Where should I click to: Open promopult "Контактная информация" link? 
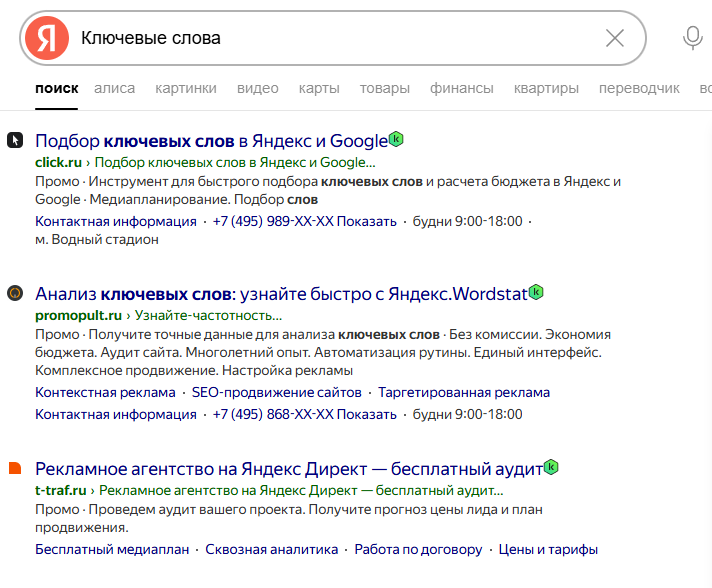pos(116,414)
